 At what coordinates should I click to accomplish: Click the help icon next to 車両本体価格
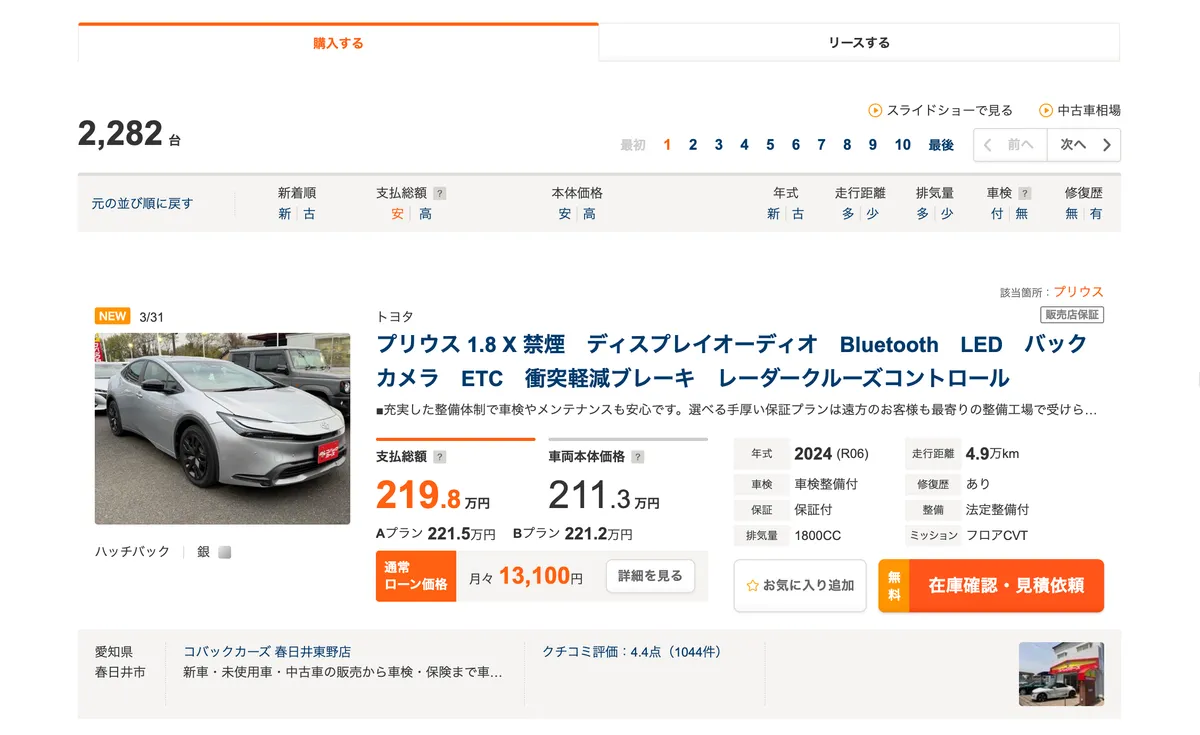[x=636, y=455]
